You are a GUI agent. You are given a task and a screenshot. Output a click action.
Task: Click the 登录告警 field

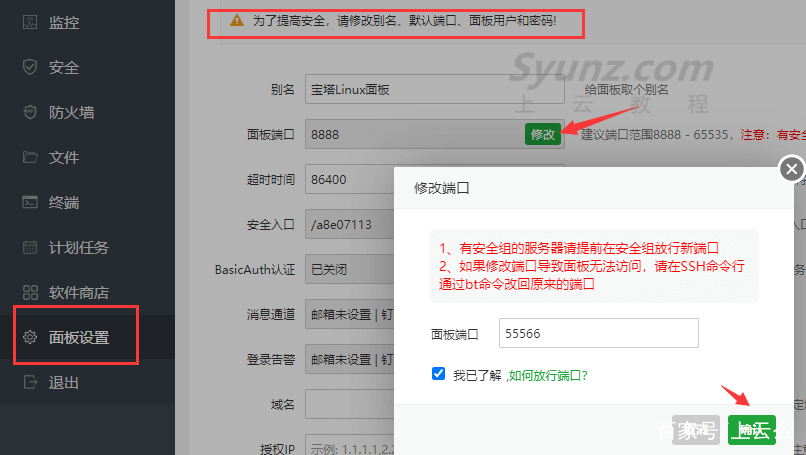[x=350, y=359]
